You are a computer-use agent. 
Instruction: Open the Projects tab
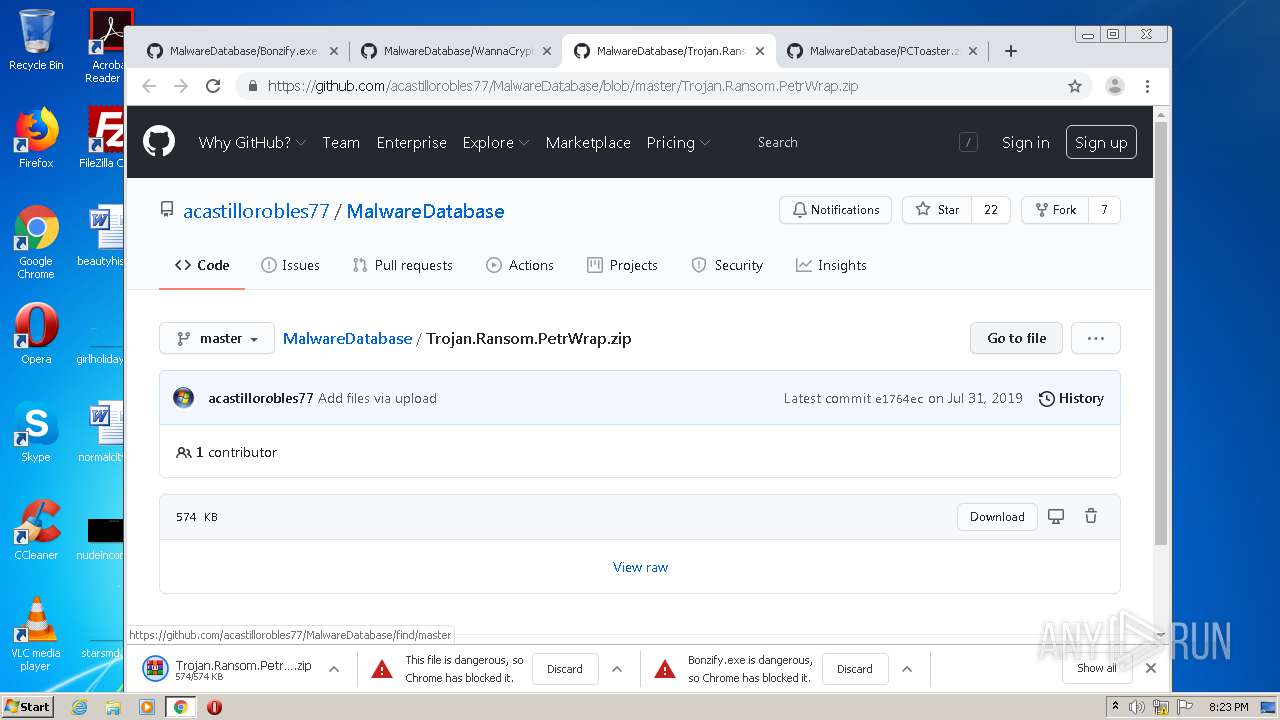click(x=622, y=265)
